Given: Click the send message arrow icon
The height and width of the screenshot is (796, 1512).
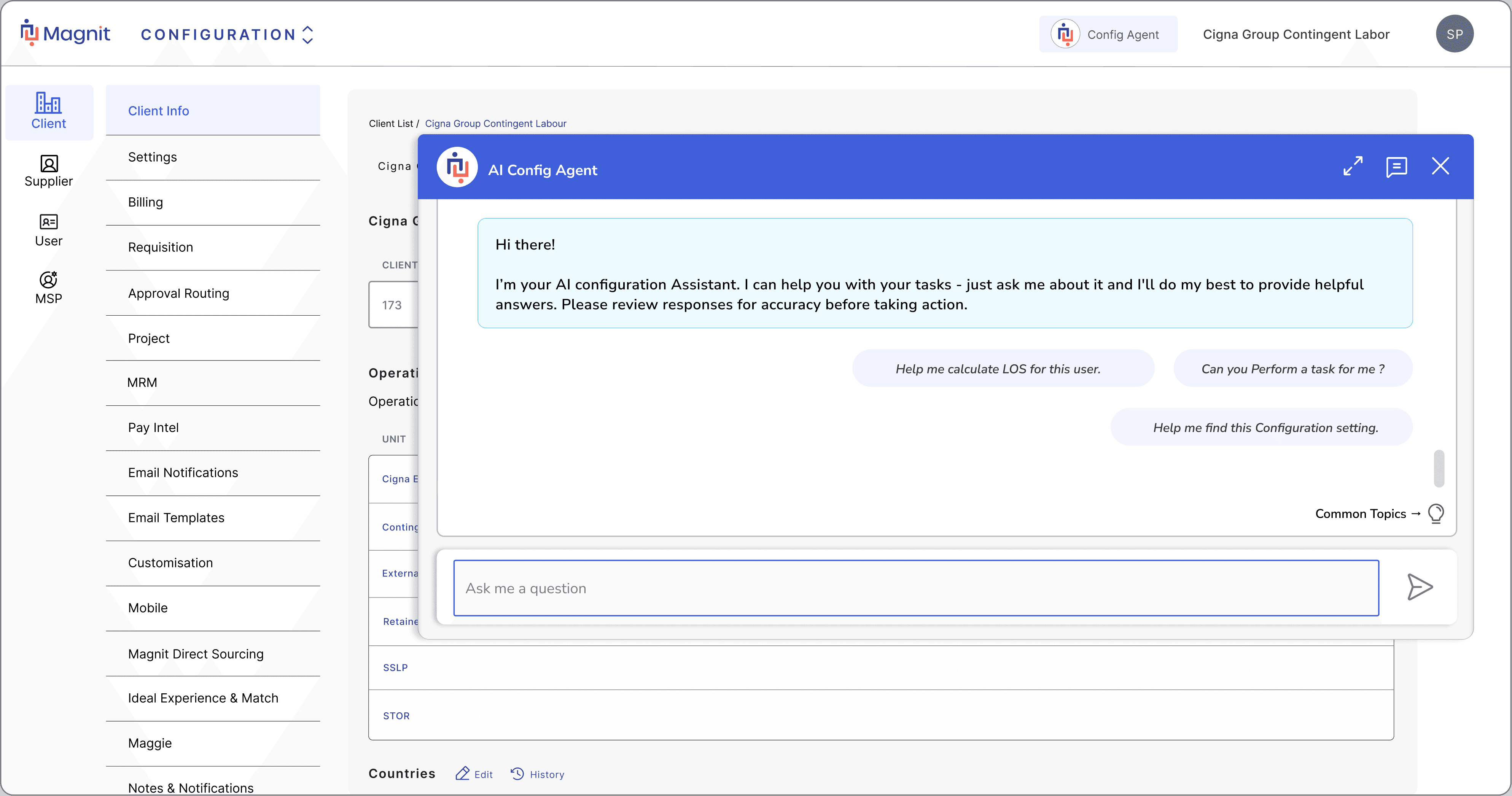Looking at the screenshot, I should coord(1420,587).
